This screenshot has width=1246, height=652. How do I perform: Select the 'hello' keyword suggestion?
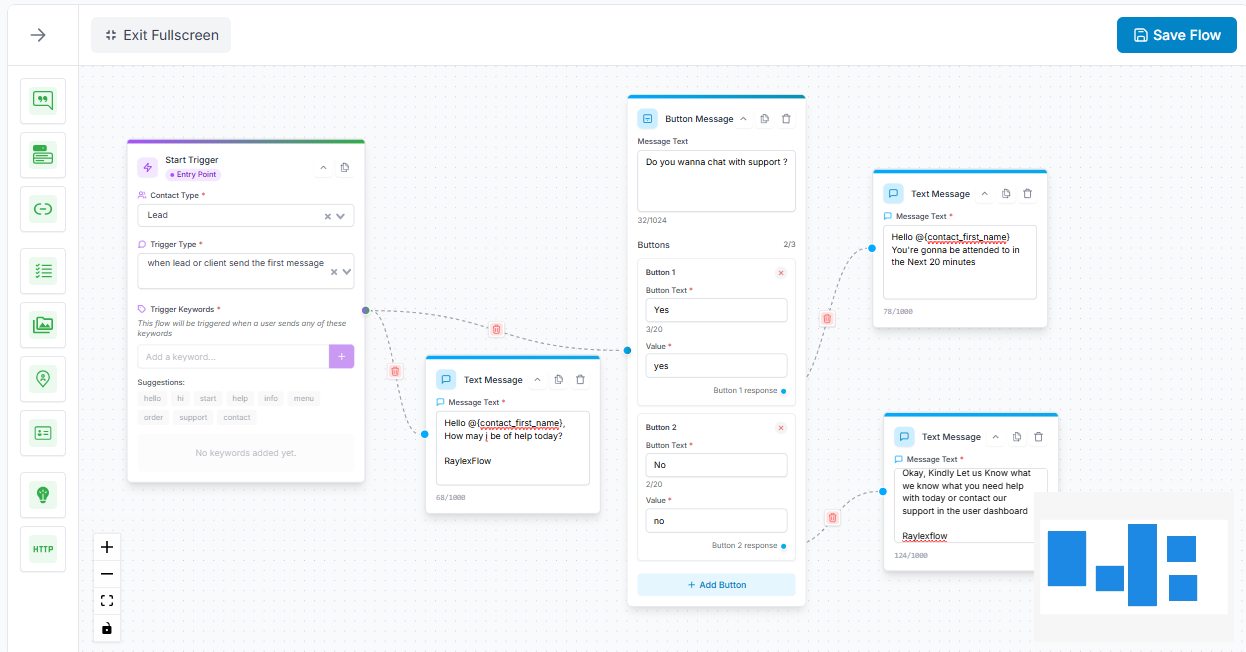pos(152,398)
